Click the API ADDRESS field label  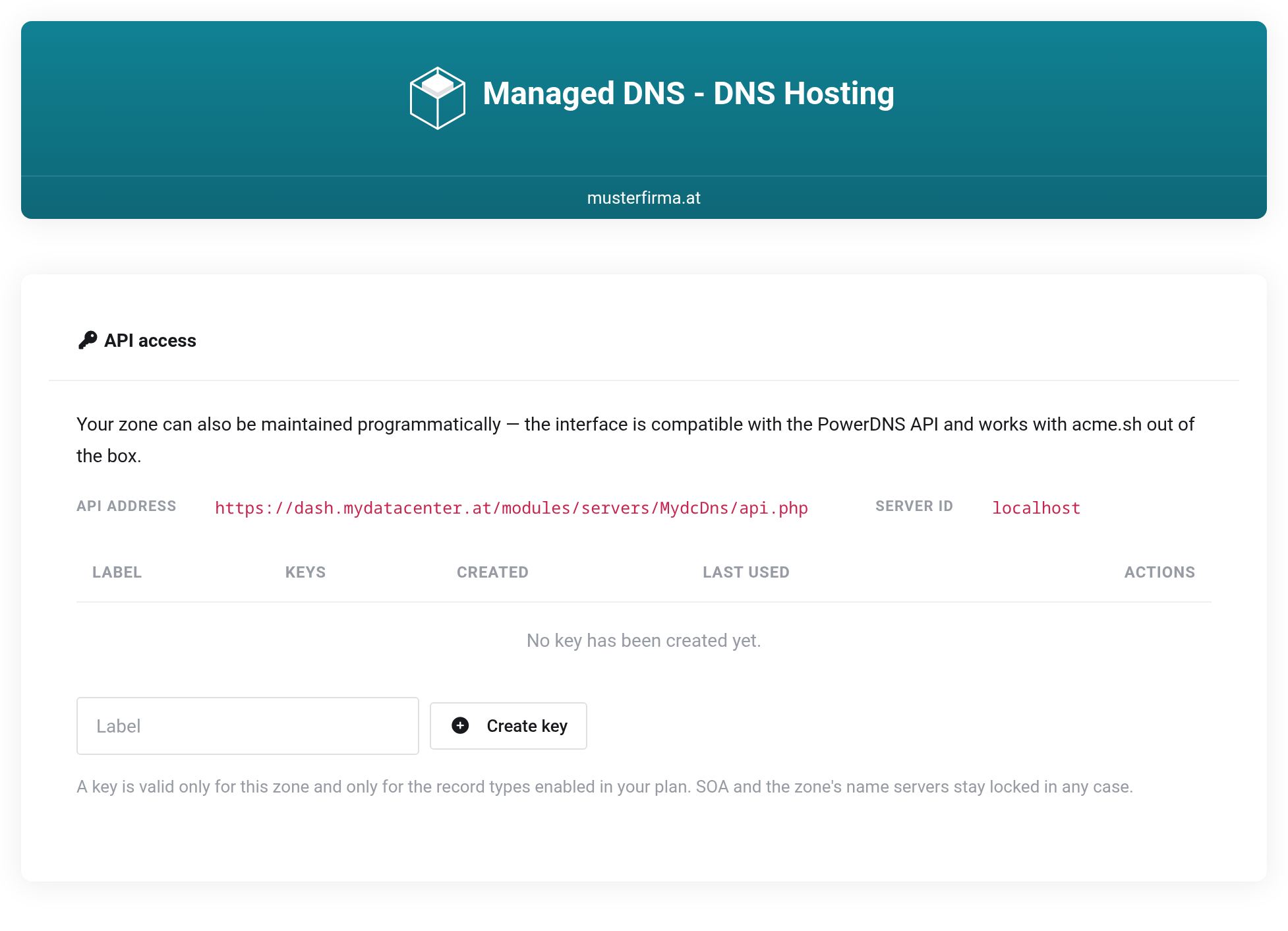pos(127,506)
